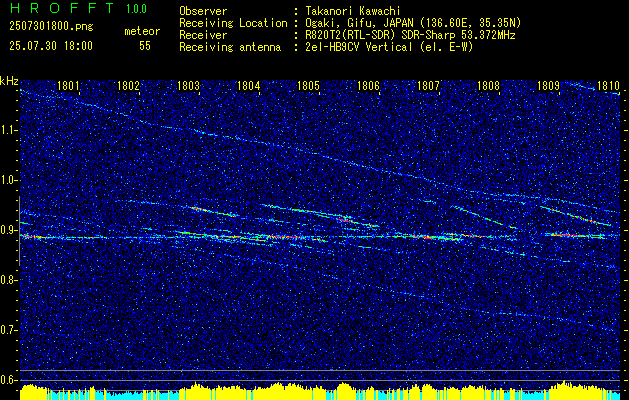Click the Receiving Location label
This screenshot has height=400, width=629.
[233, 23]
